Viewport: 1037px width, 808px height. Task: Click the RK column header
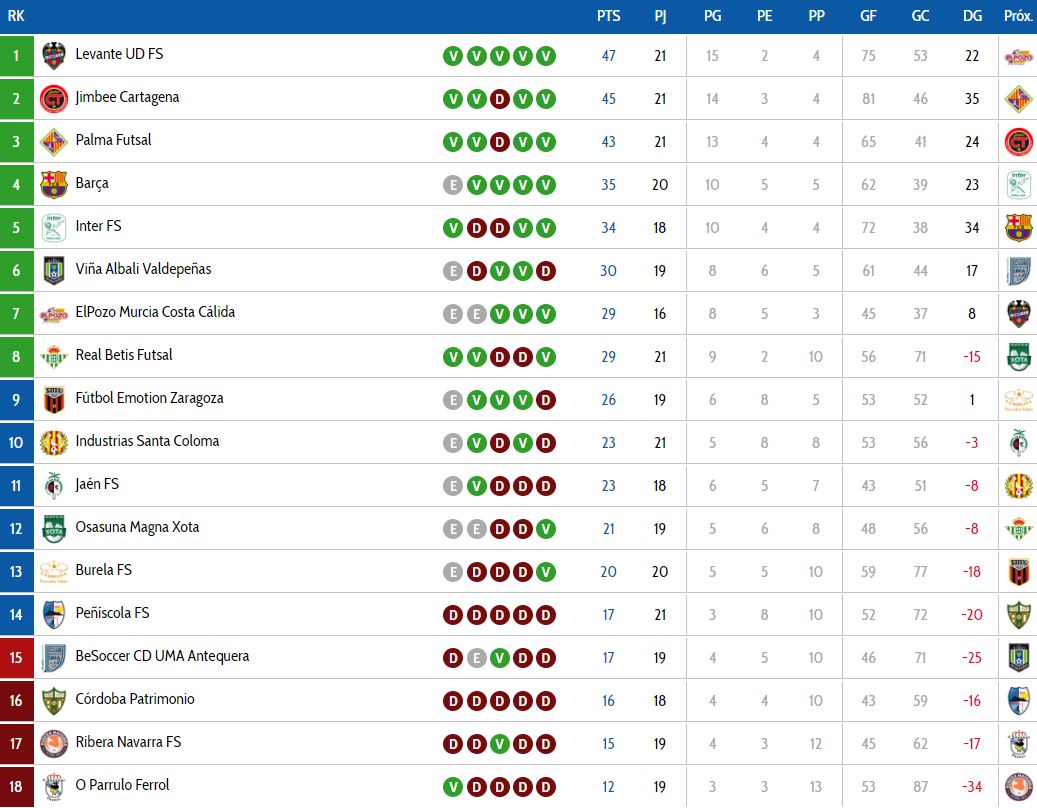[16, 16]
